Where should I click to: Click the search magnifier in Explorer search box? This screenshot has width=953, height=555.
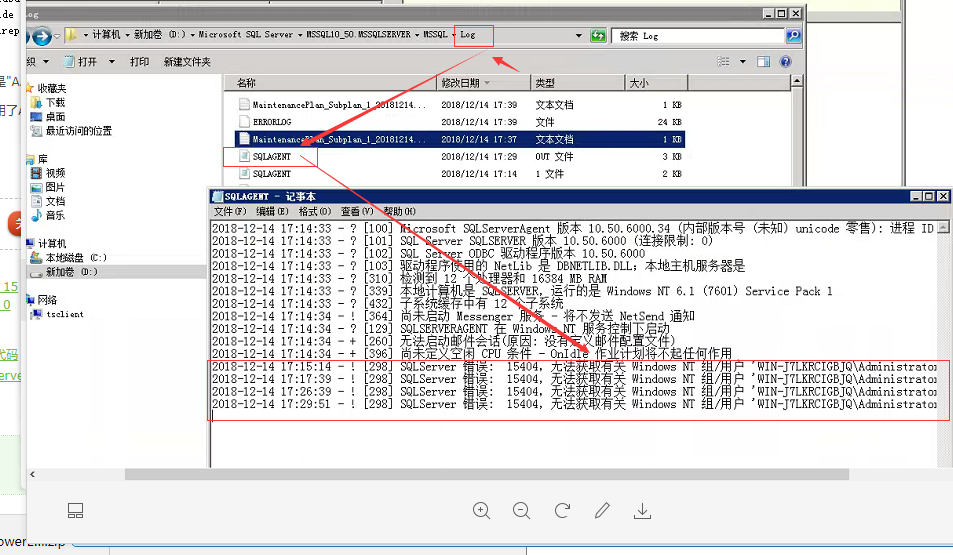coord(792,36)
